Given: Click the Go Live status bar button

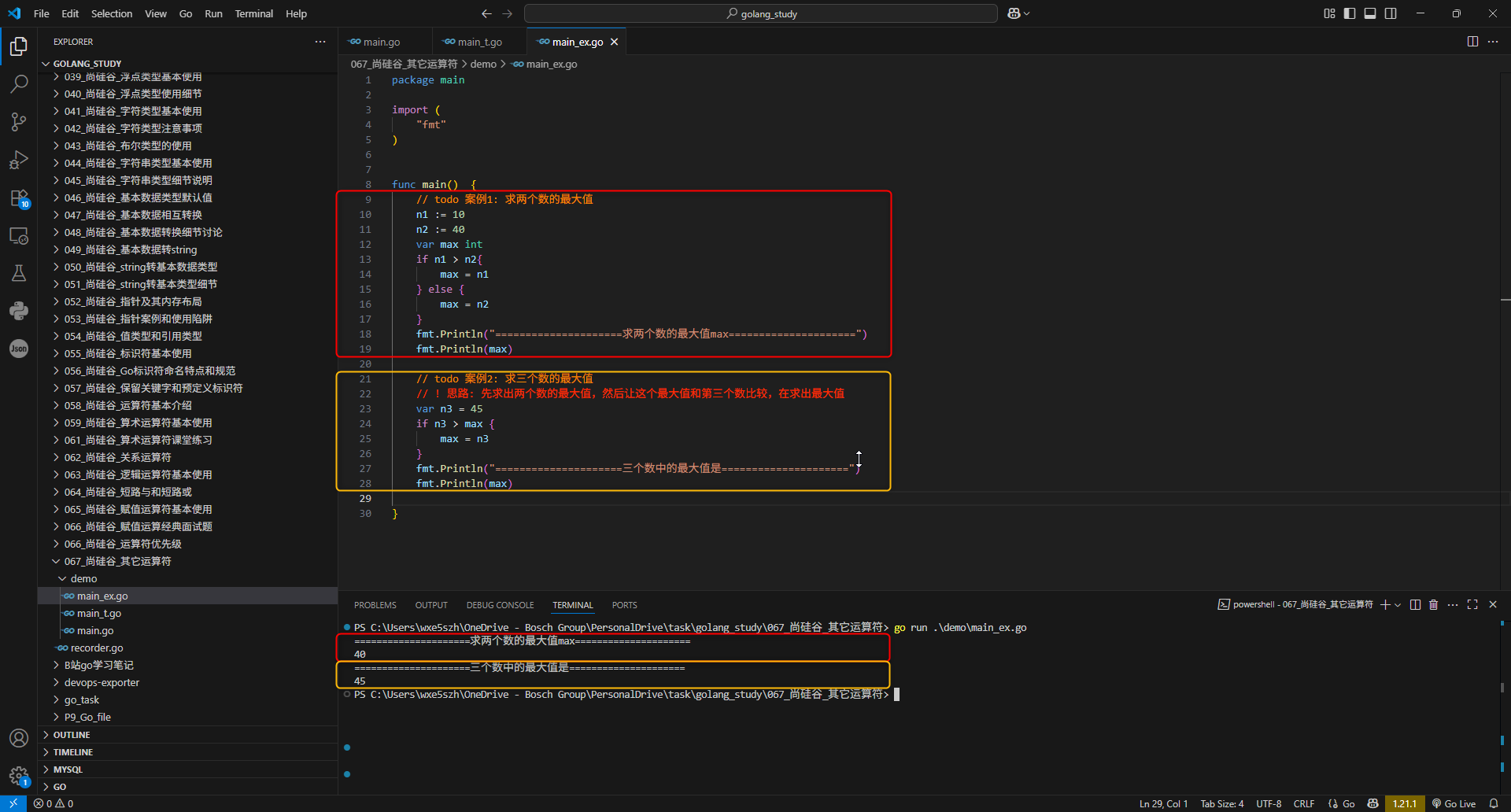Looking at the screenshot, I should (1454, 803).
